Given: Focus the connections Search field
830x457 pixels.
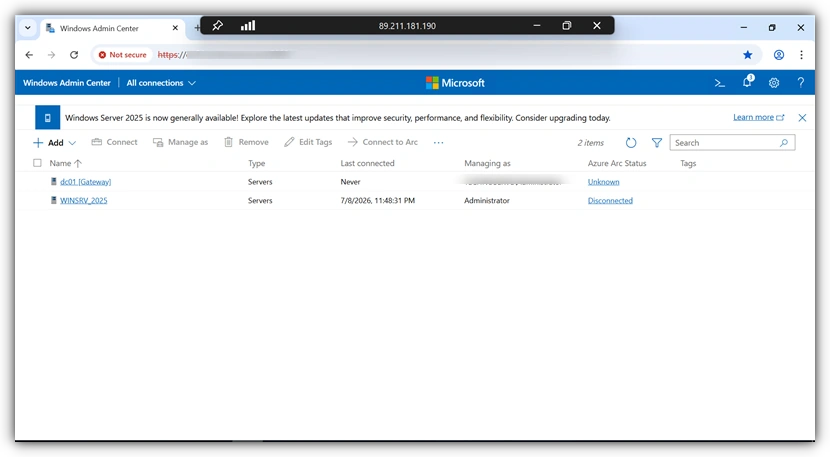Looking at the screenshot, I should point(732,142).
